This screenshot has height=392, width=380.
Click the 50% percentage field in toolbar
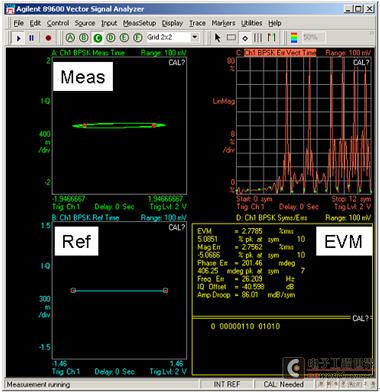[314, 37]
